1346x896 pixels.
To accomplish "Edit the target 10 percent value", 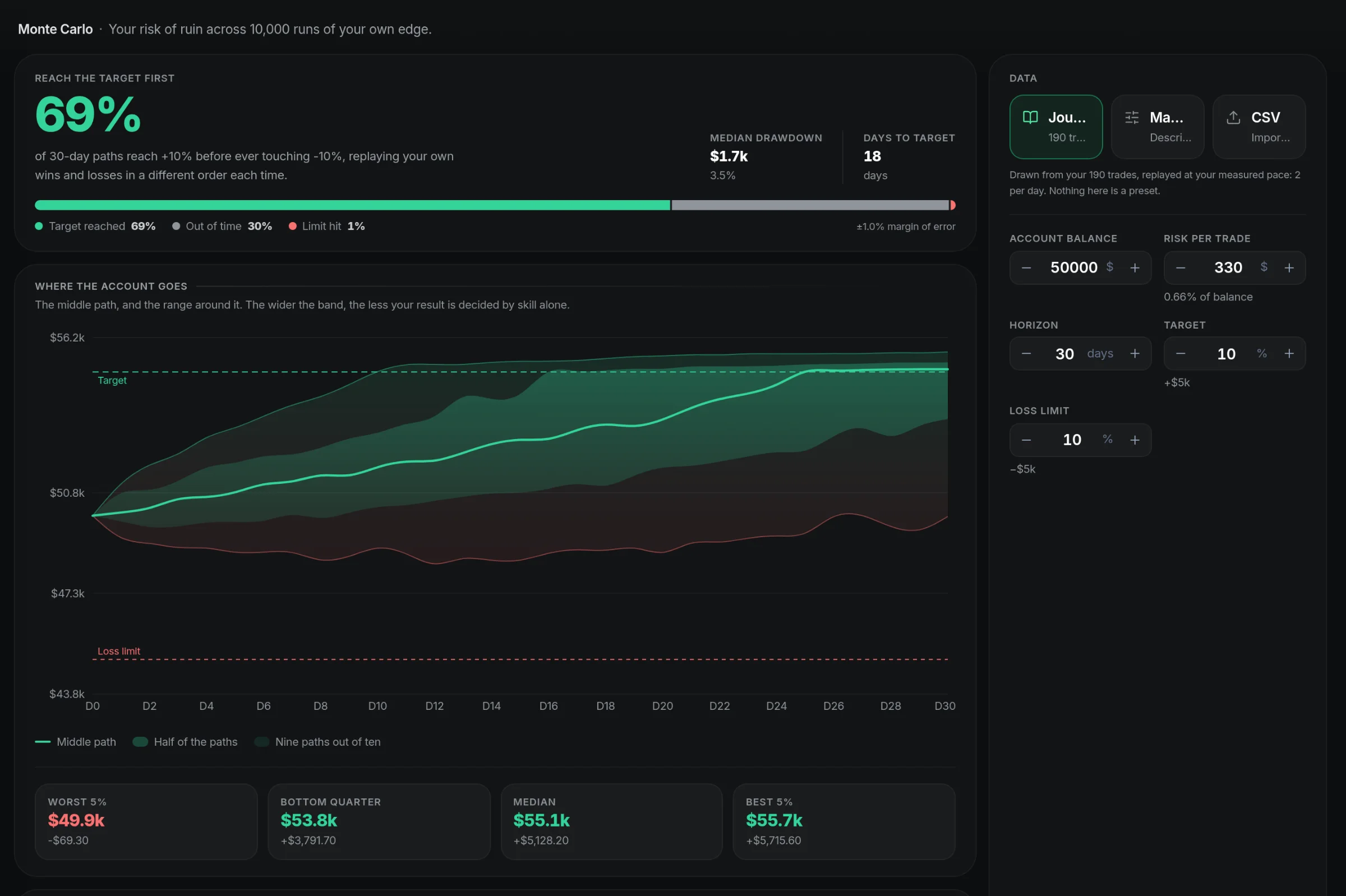I will coord(1226,354).
